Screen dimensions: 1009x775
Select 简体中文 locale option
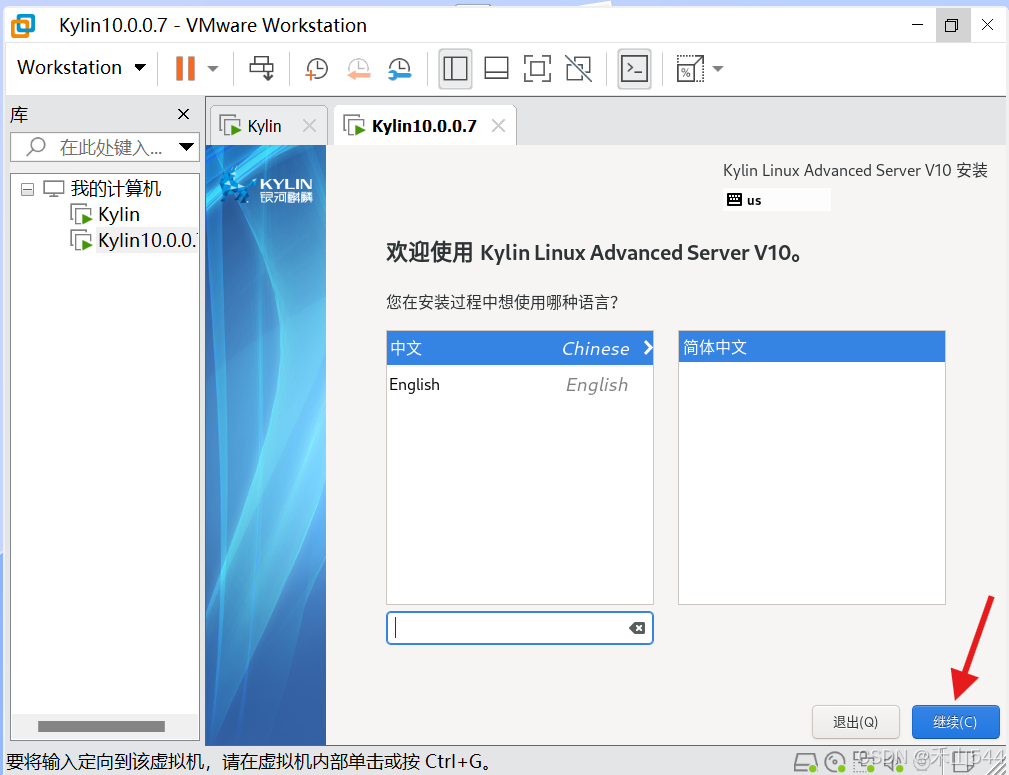[x=811, y=347]
